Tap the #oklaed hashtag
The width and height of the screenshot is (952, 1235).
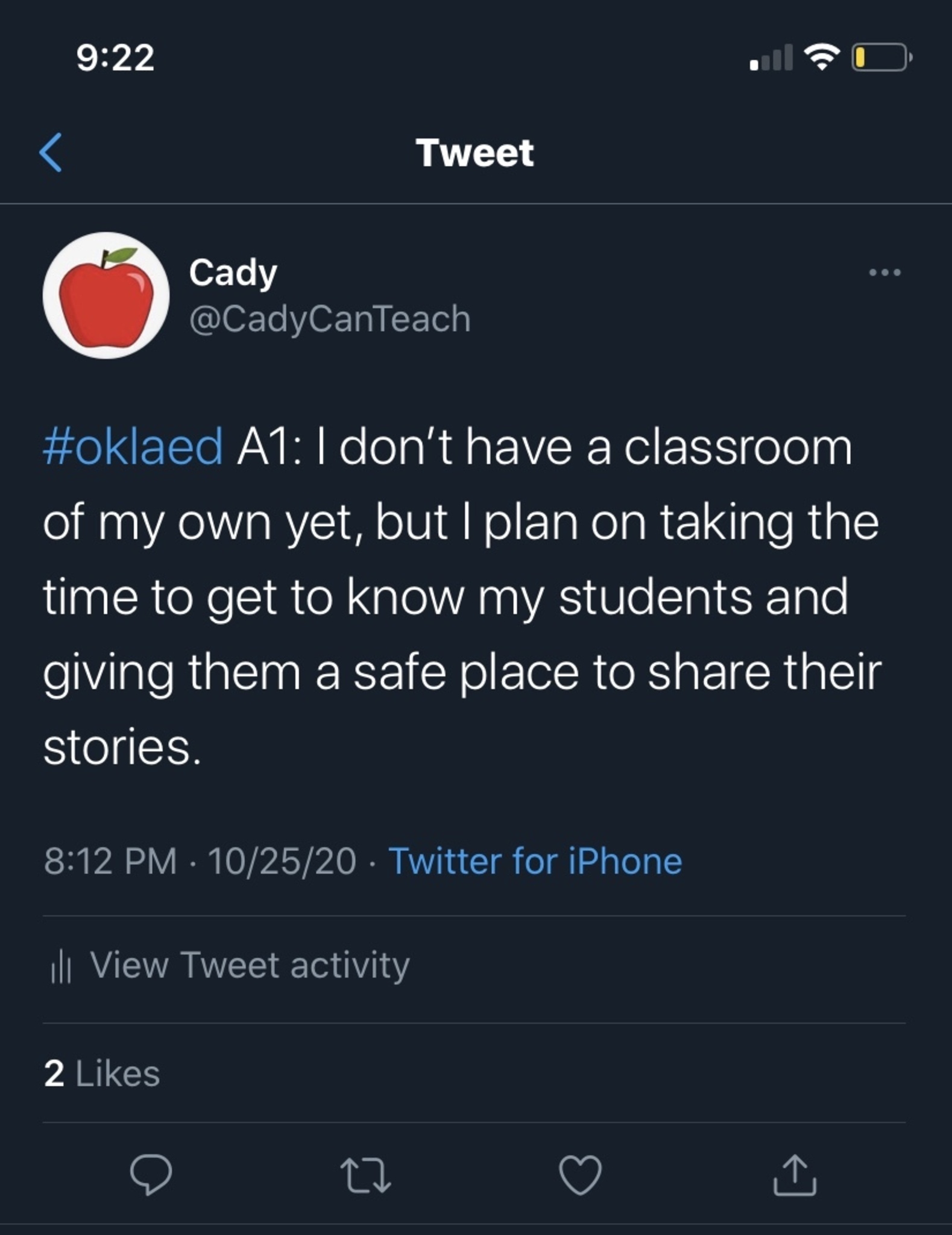coord(133,447)
